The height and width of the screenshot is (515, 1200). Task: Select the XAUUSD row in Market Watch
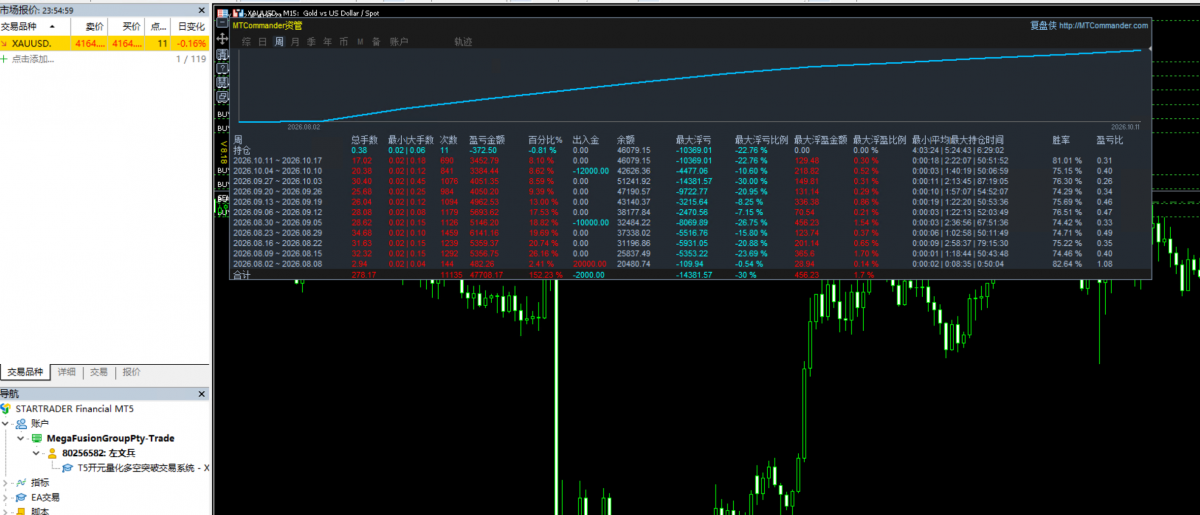click(104, 44)
